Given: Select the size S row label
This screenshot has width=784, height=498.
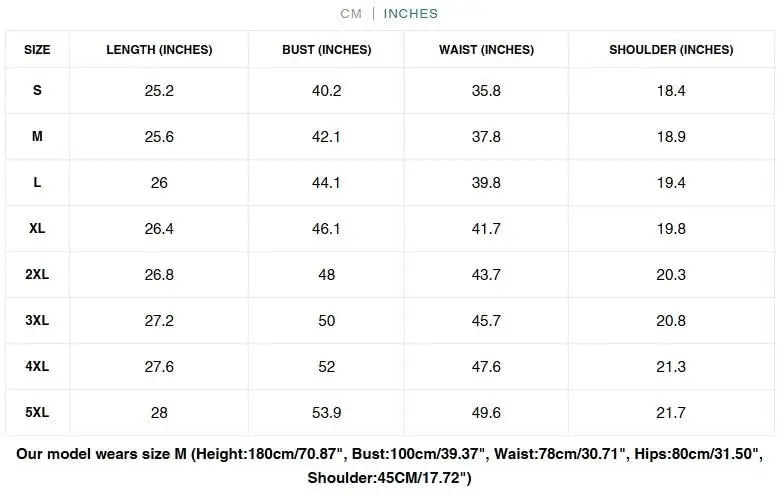Looking at the screenshot, I should click(x=37, y=90).
